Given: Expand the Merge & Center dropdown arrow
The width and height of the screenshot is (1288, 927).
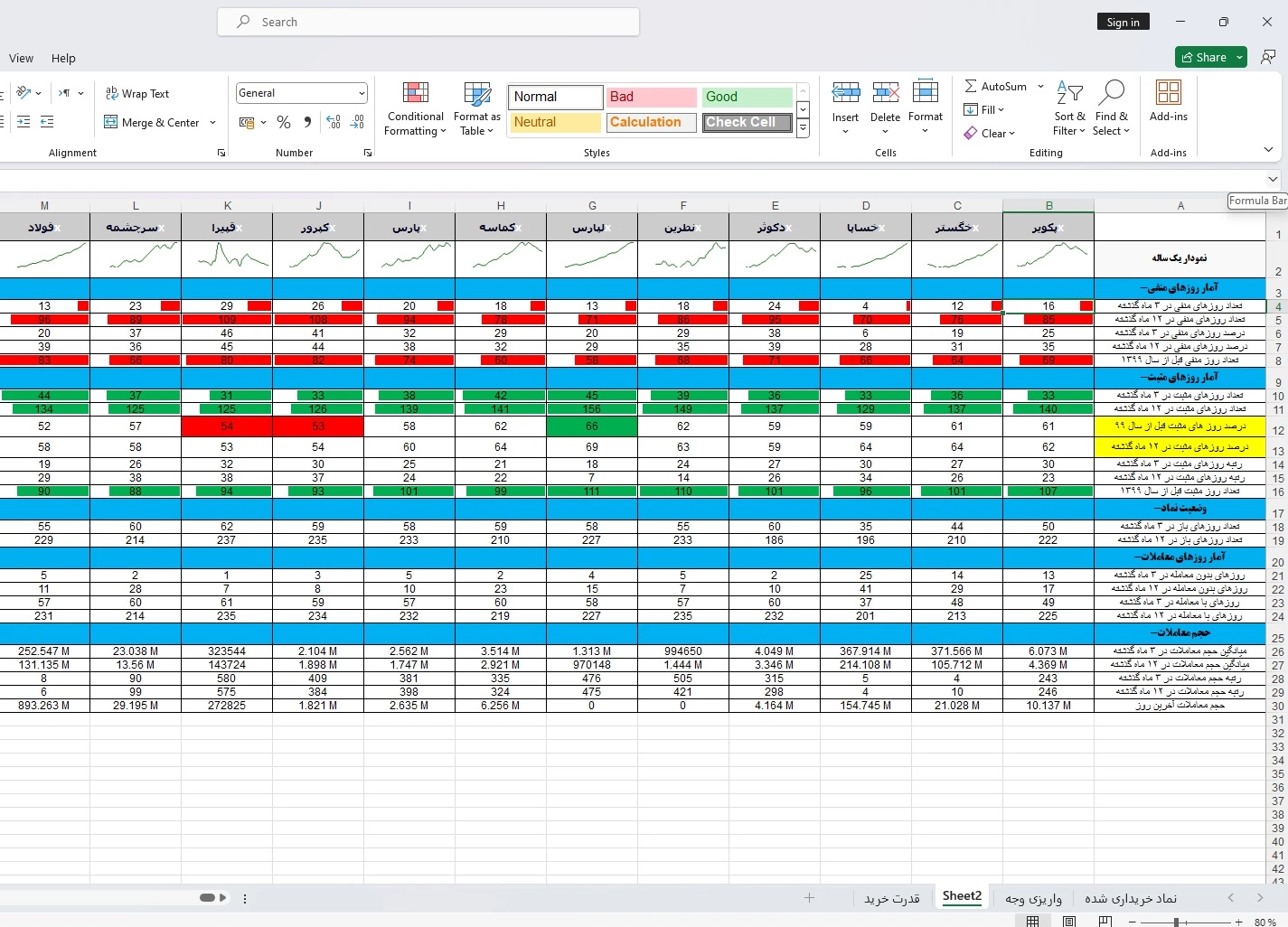Looking at the screenshot, I should click(x=213, y=123).
